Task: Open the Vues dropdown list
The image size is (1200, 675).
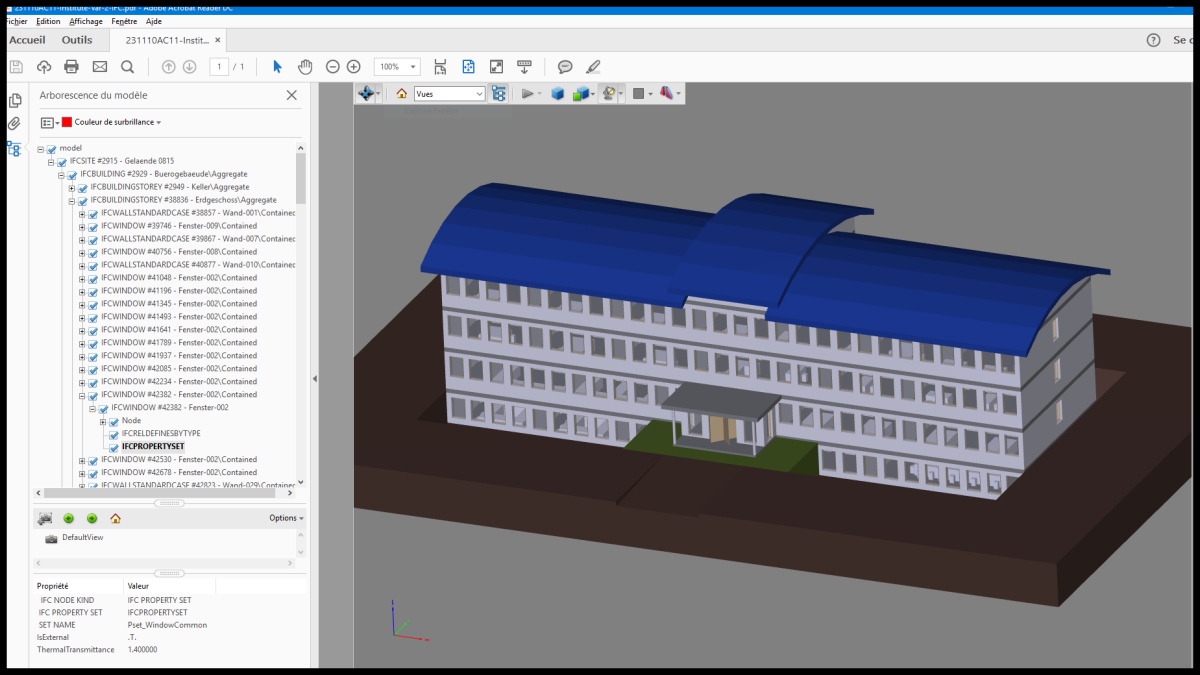Action: (449, 93)
